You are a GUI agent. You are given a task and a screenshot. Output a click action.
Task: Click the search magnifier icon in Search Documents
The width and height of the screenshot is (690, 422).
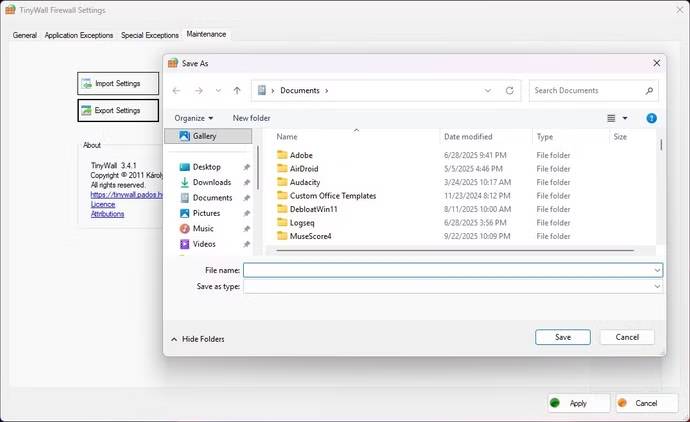pyautogui.click(x=649, y=91)
